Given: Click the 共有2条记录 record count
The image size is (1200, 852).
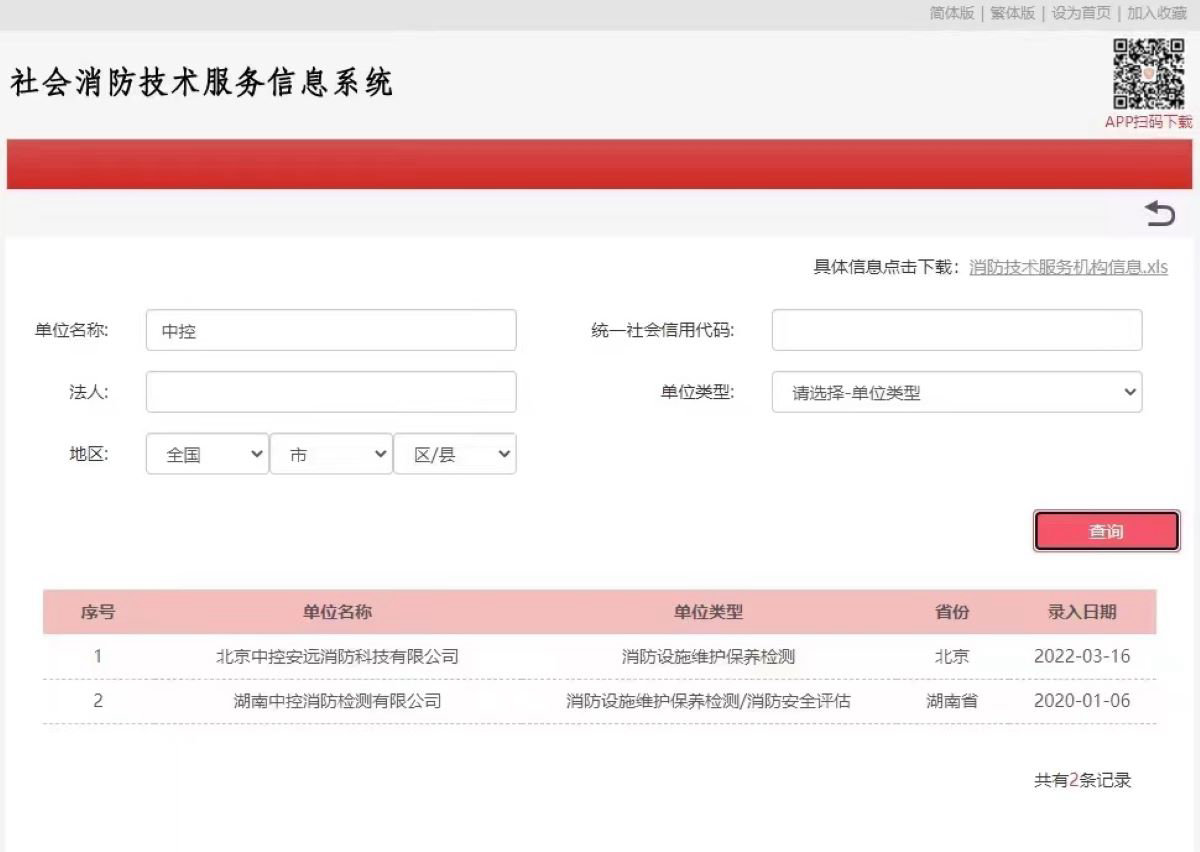Looking at the screenshot, I should tap(1083, 780).
